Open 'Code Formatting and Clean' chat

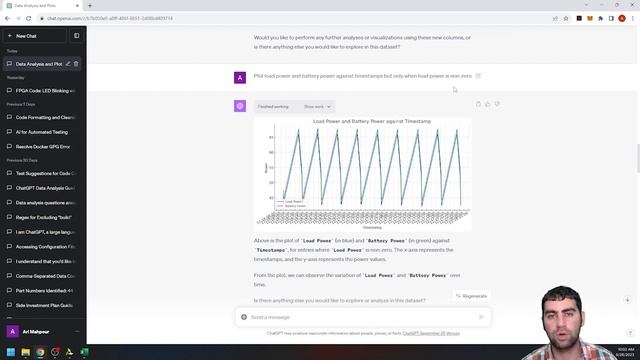tap(42, 118)
